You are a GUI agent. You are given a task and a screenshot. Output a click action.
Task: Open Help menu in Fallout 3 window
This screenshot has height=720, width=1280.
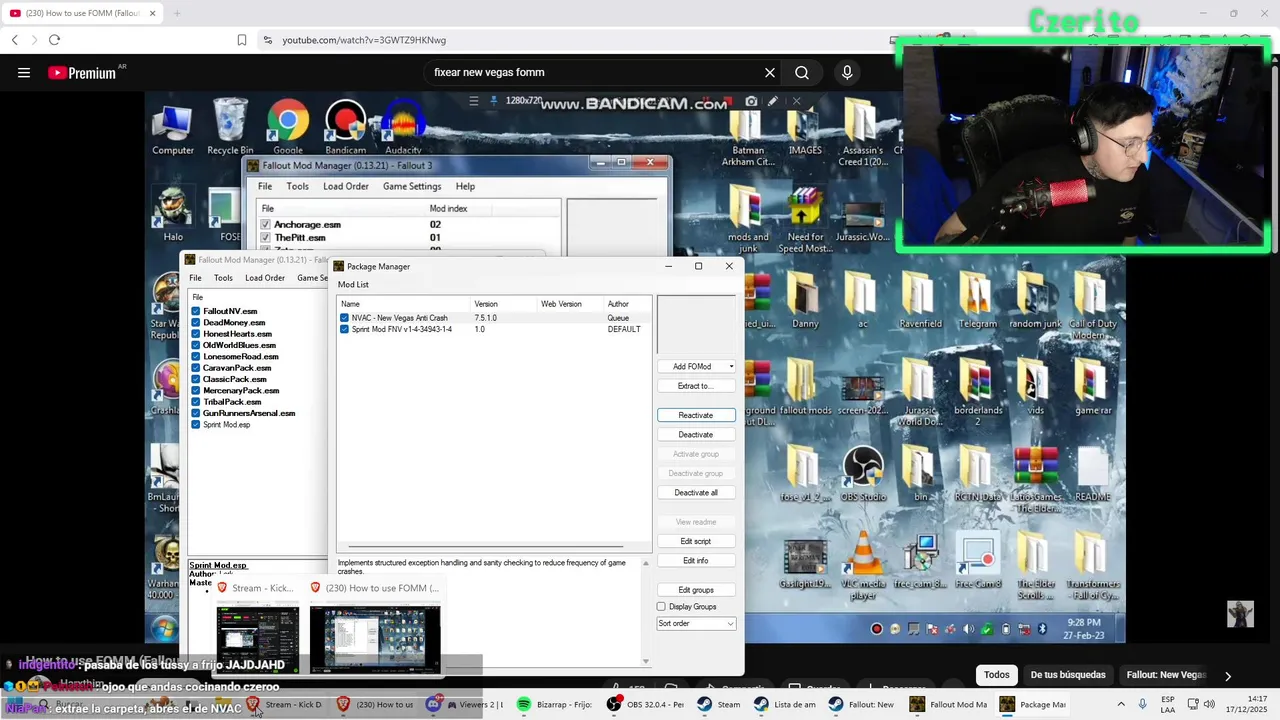(x=465, y=186)
